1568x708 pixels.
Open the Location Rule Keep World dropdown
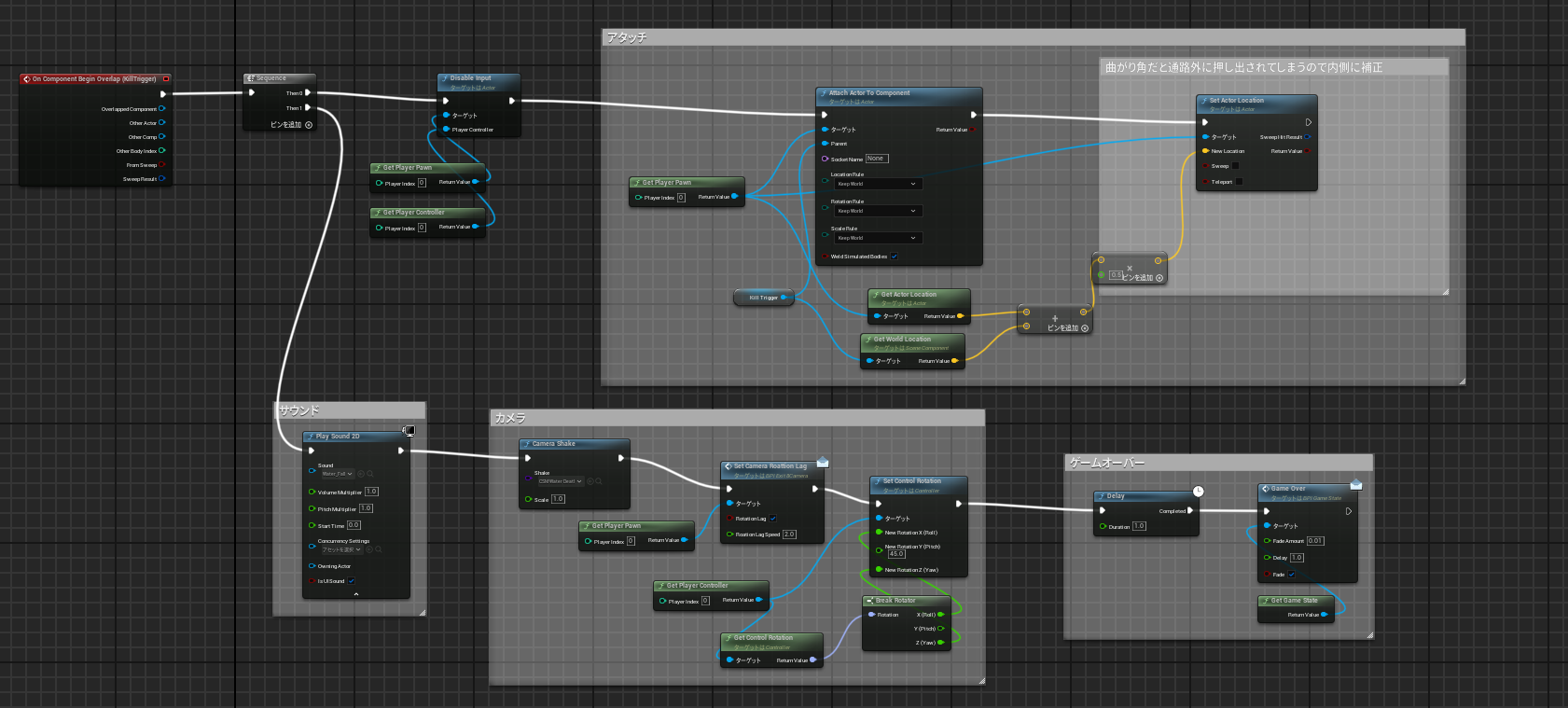(x=877, y=184)
